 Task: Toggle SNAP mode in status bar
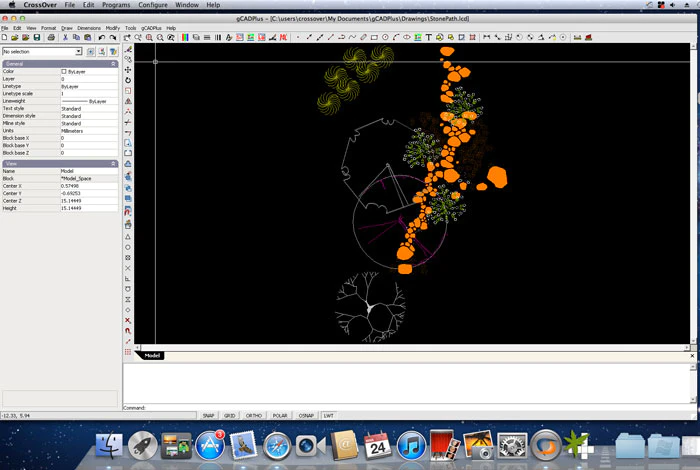pyautogui.click(x=208, y=416)
